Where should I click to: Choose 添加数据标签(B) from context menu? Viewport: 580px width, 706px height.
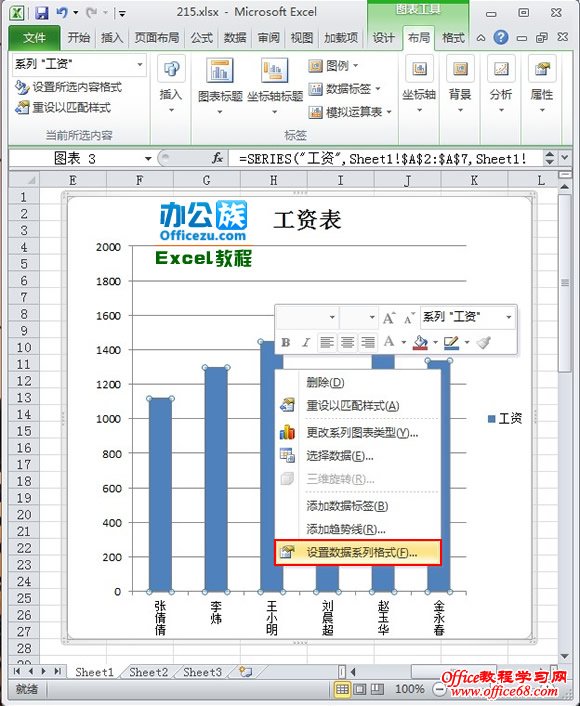pyautogui.click(x=358, y=506)
